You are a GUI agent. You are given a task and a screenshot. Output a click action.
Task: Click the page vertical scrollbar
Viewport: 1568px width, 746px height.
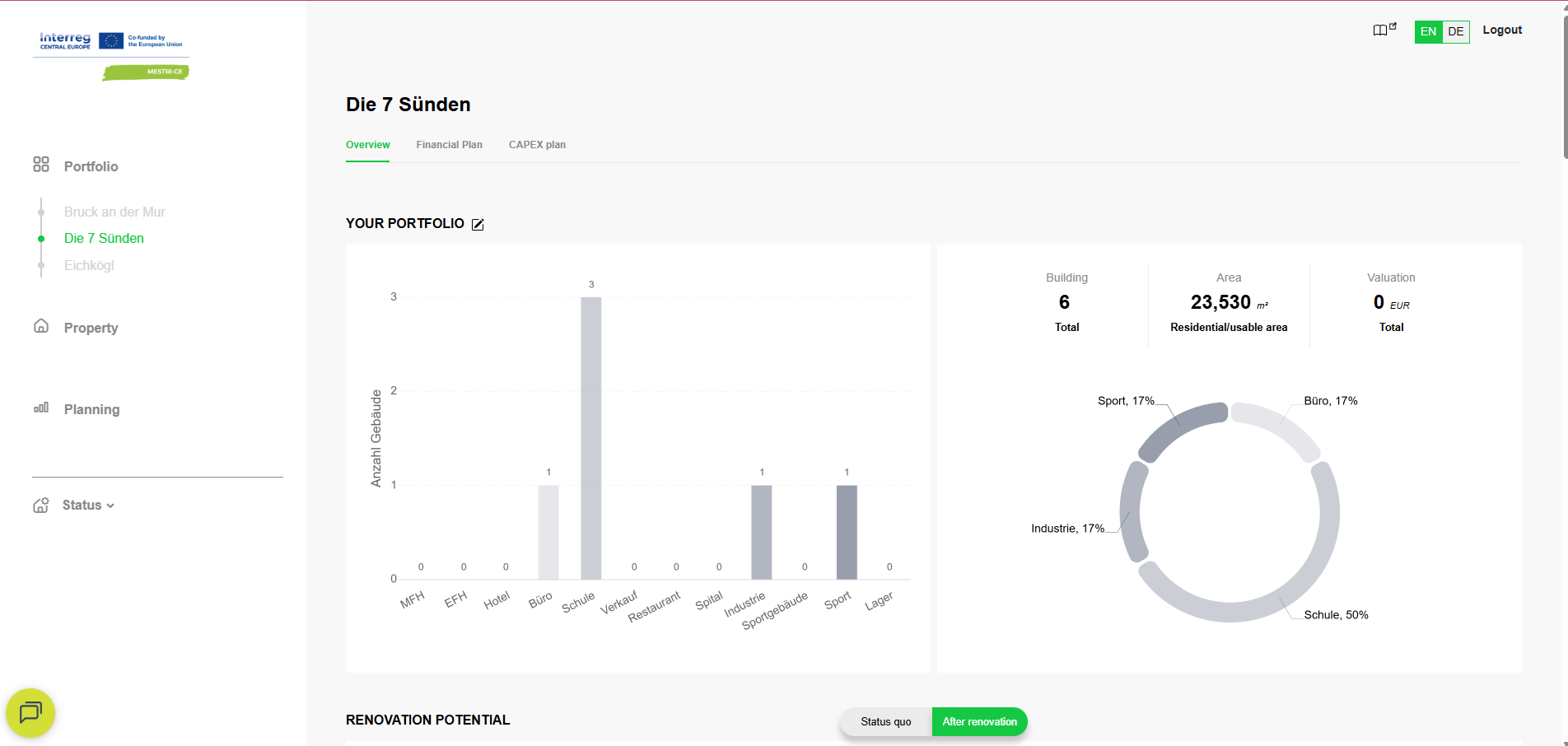(x=1564, y=82)
